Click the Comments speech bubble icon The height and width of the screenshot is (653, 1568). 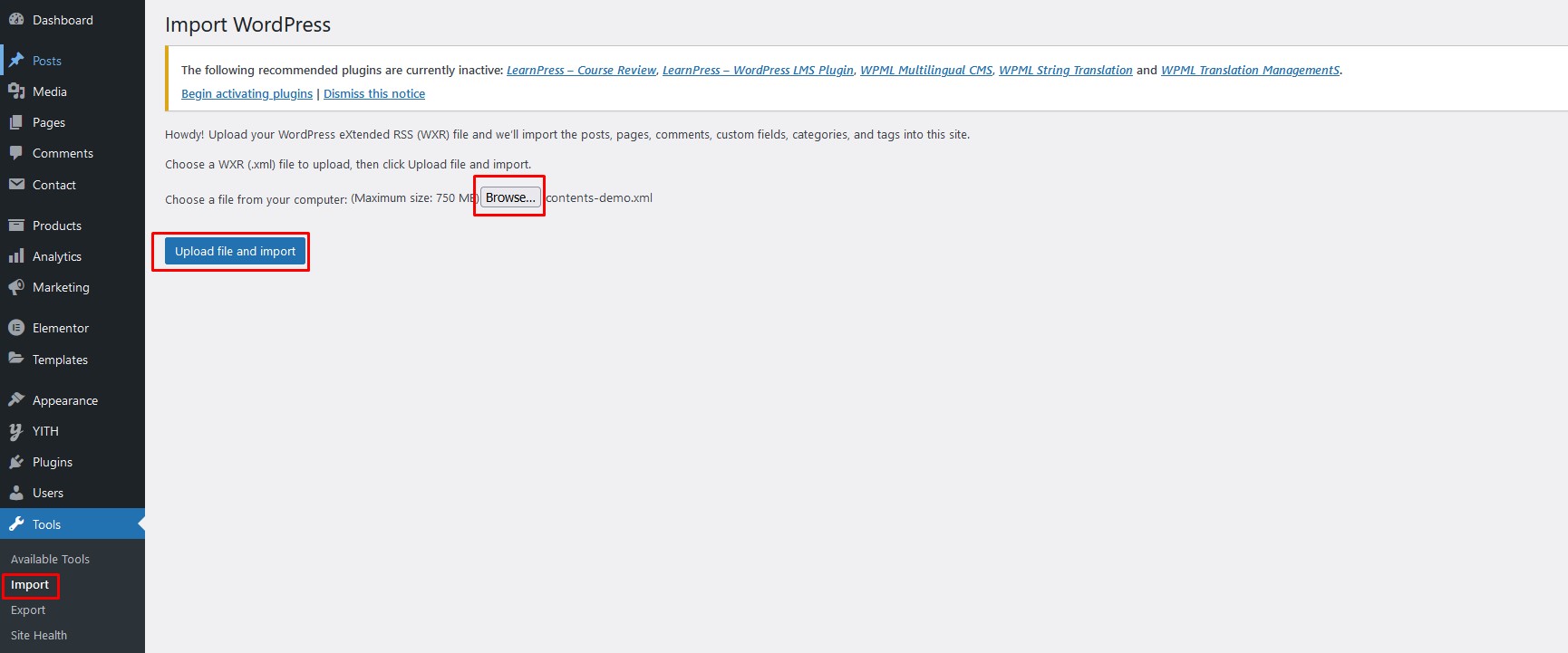tap(16, 153)
